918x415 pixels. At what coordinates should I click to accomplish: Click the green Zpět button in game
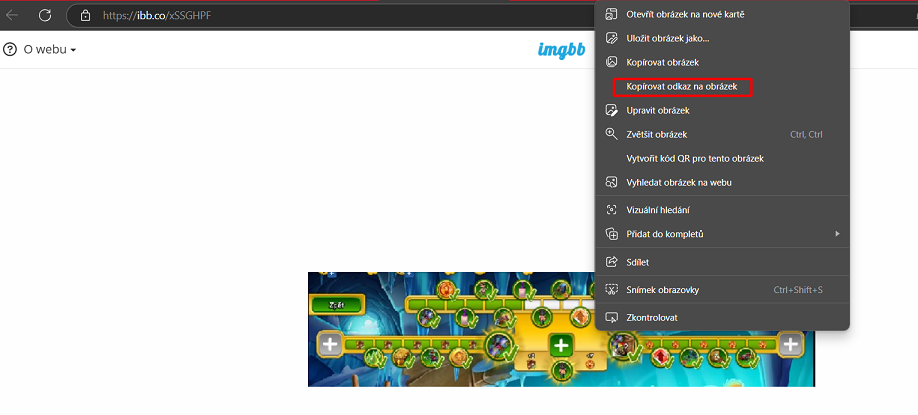(x=335, y=303)
